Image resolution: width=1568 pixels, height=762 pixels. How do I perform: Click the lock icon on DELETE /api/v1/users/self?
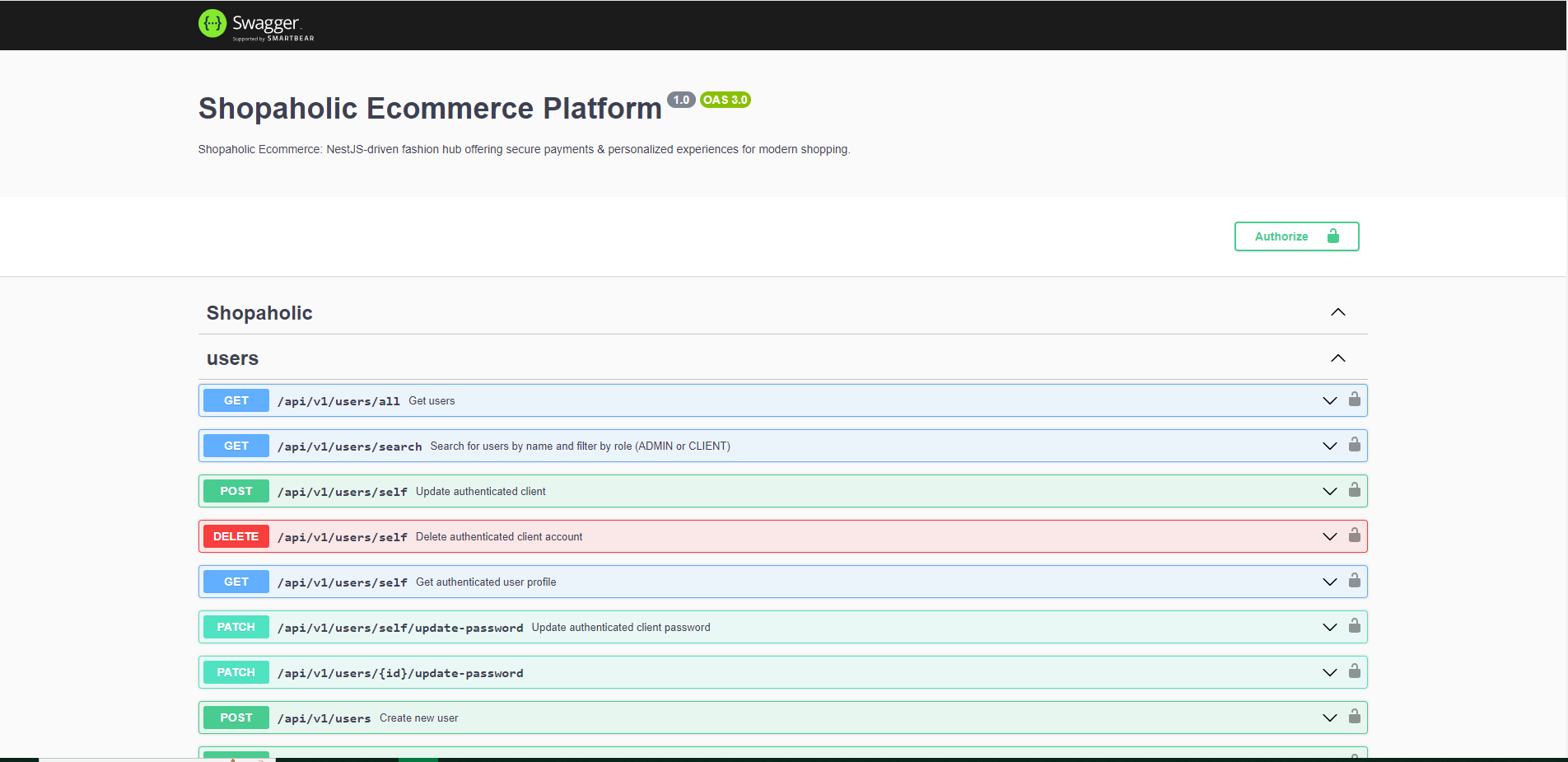tap(1354, 535)
